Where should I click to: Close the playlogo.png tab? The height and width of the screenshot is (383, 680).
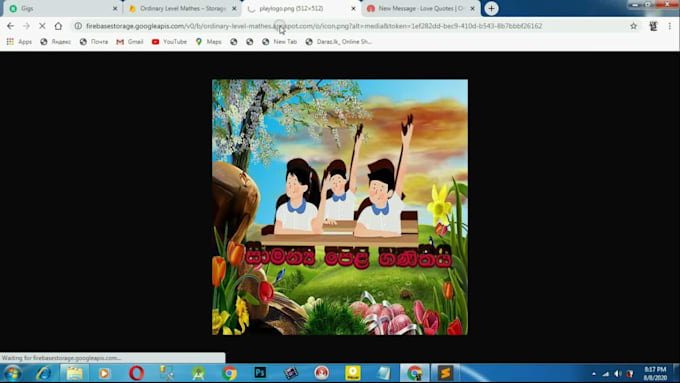coord(353,8)
